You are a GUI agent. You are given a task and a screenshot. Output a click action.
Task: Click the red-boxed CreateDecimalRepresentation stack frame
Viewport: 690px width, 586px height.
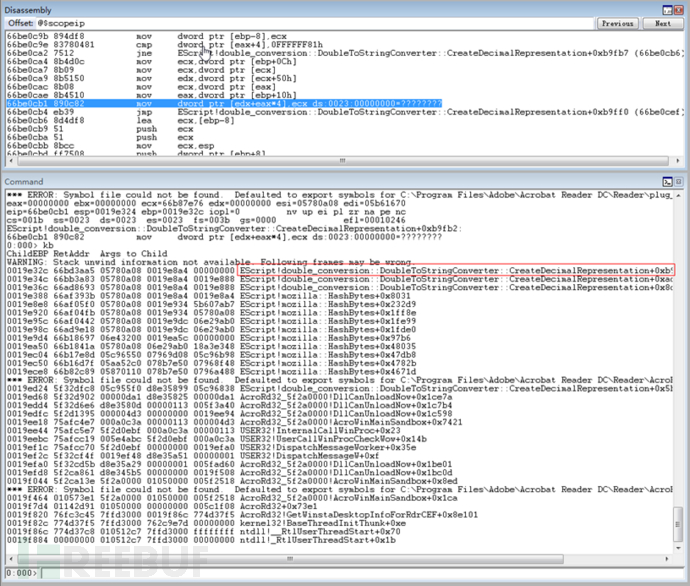point(456,271)
